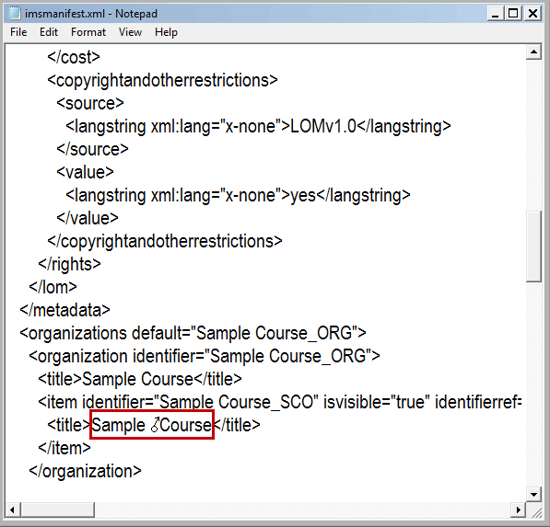This screenshot has width=550, height=527.
Task: Click 'Sample Course' text inside item title
Action: coord(152,425)
